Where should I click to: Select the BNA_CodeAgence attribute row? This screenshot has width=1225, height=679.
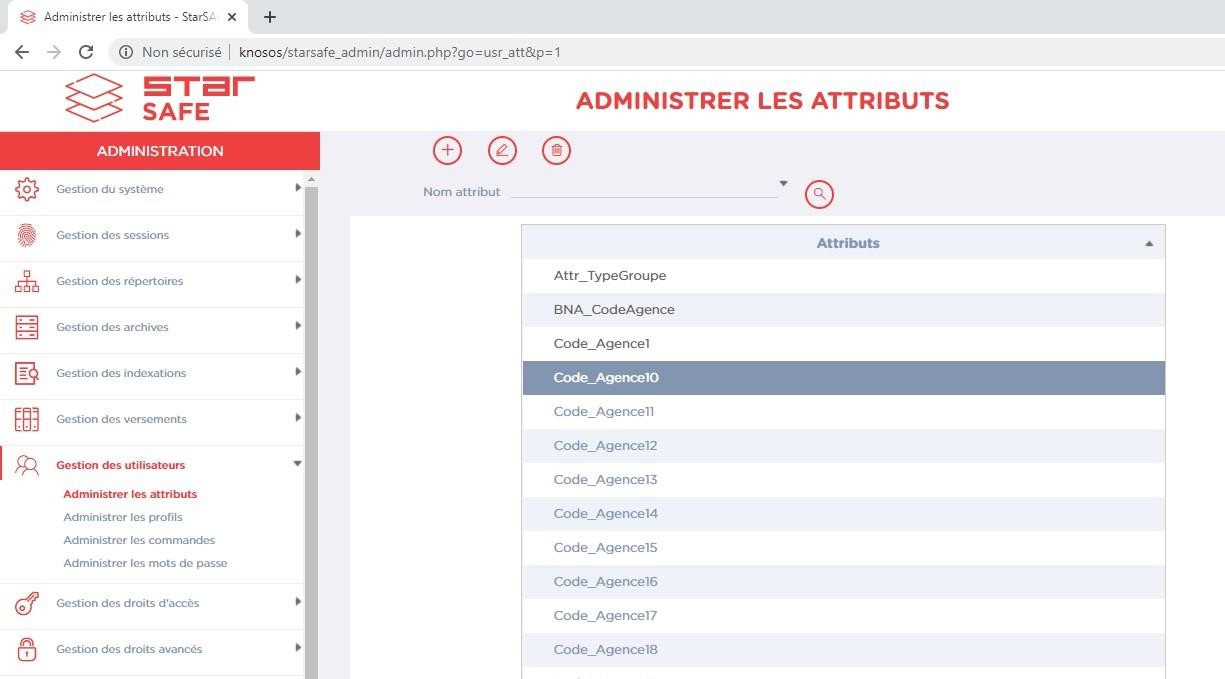pyautogui.click(x=614, y=310)
